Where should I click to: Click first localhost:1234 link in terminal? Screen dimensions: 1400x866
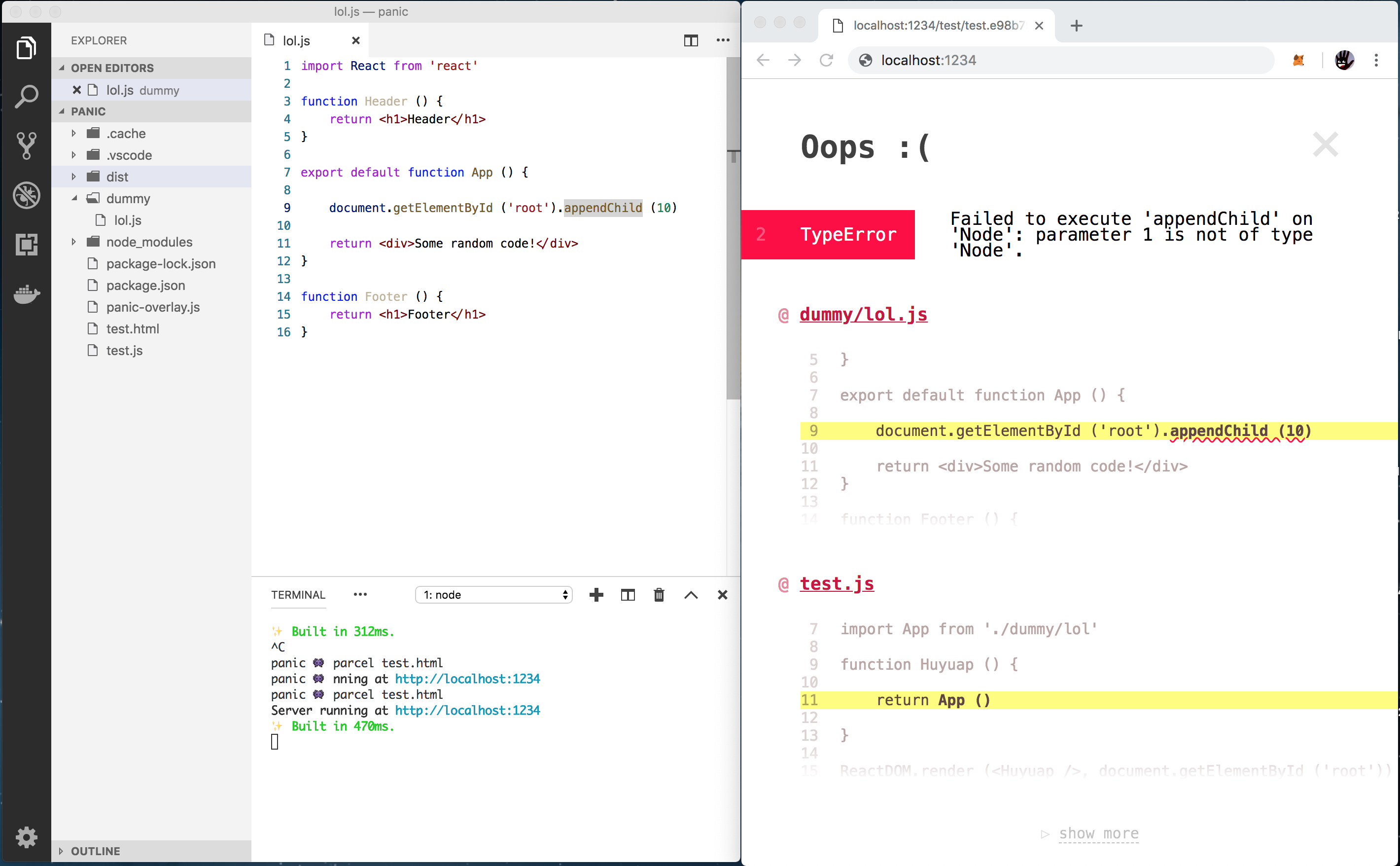[467, 679]
